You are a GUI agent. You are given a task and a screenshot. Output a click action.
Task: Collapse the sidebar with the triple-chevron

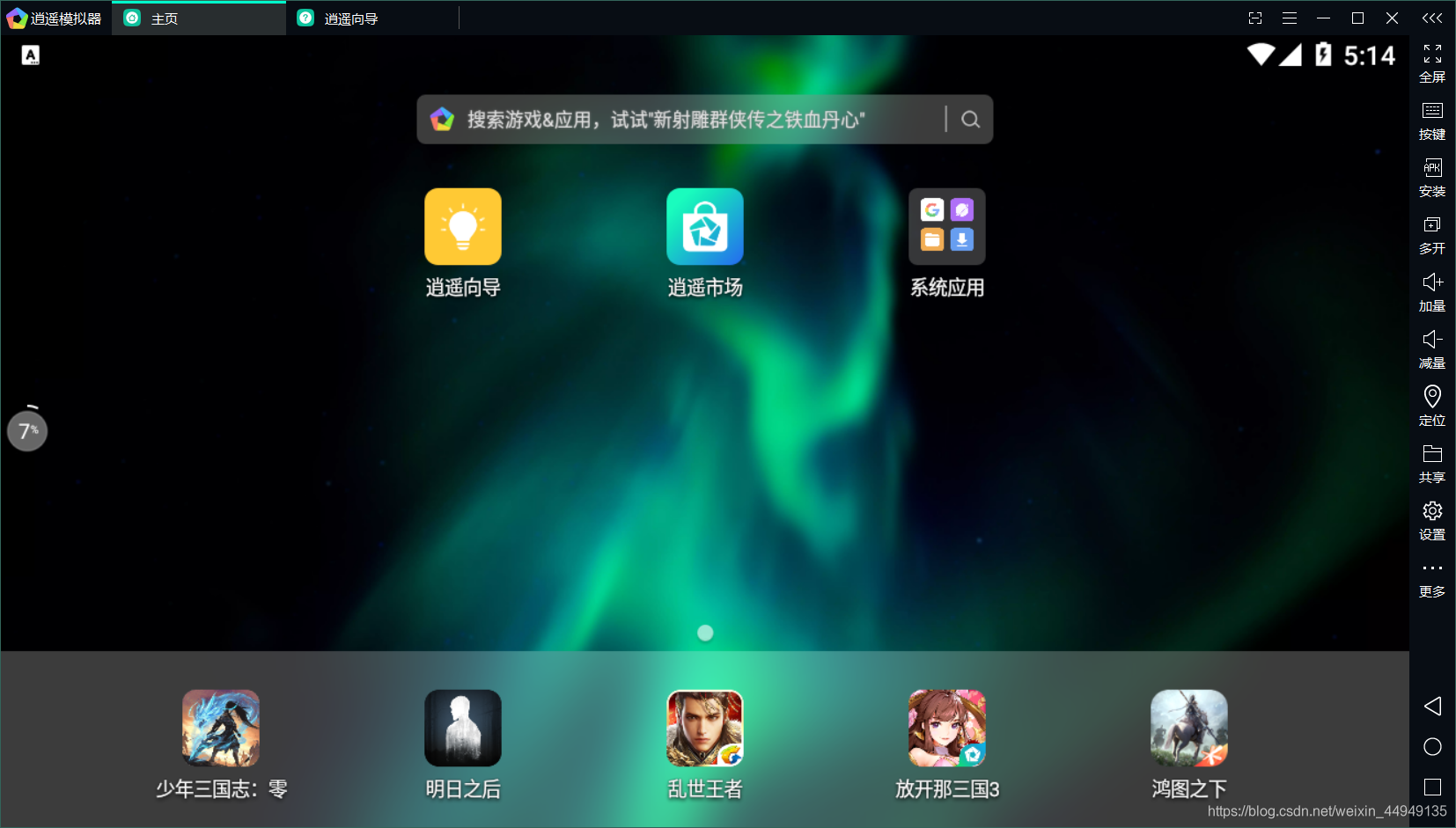[x=1432, y=18]
